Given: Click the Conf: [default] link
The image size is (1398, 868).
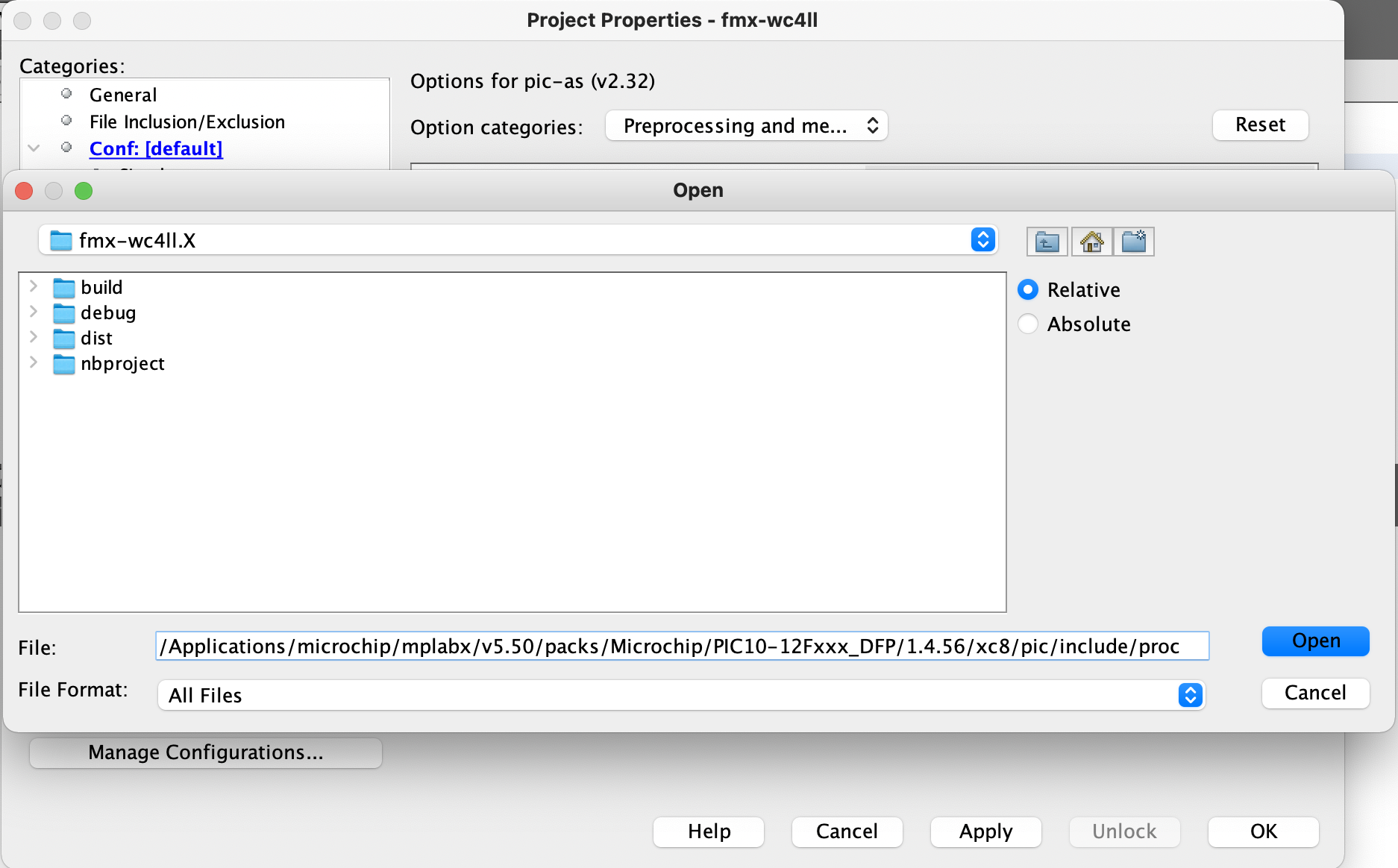Looking at the screenshot, I should pos(156,148).
